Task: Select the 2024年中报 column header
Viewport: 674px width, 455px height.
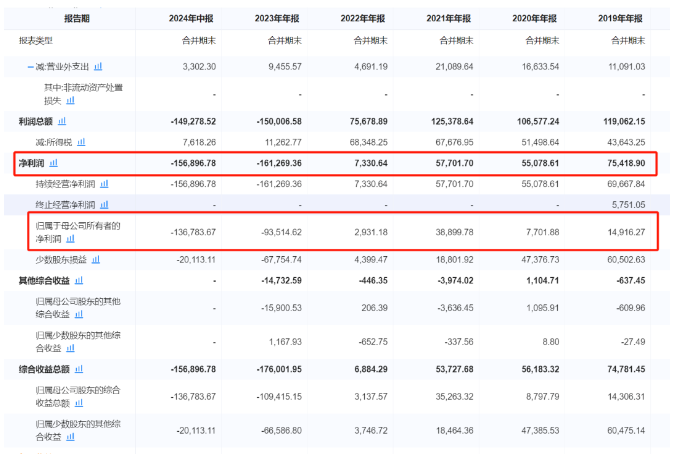Action: [191, 18]
